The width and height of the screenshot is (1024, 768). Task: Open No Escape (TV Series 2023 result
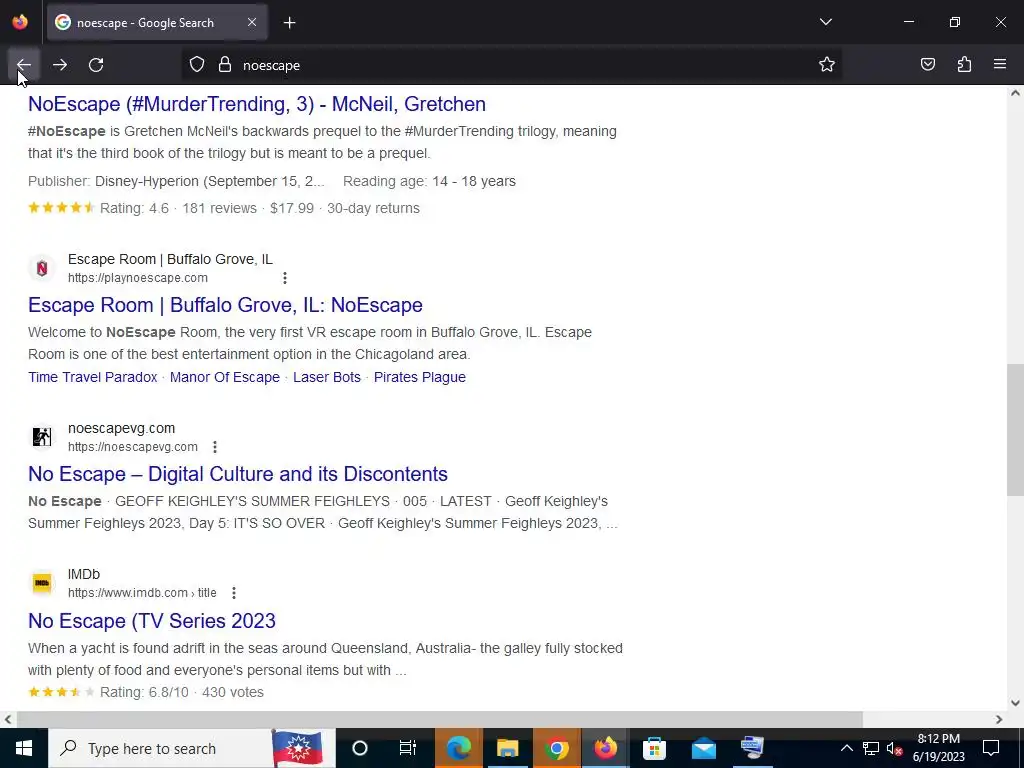[x=152, y=621]
